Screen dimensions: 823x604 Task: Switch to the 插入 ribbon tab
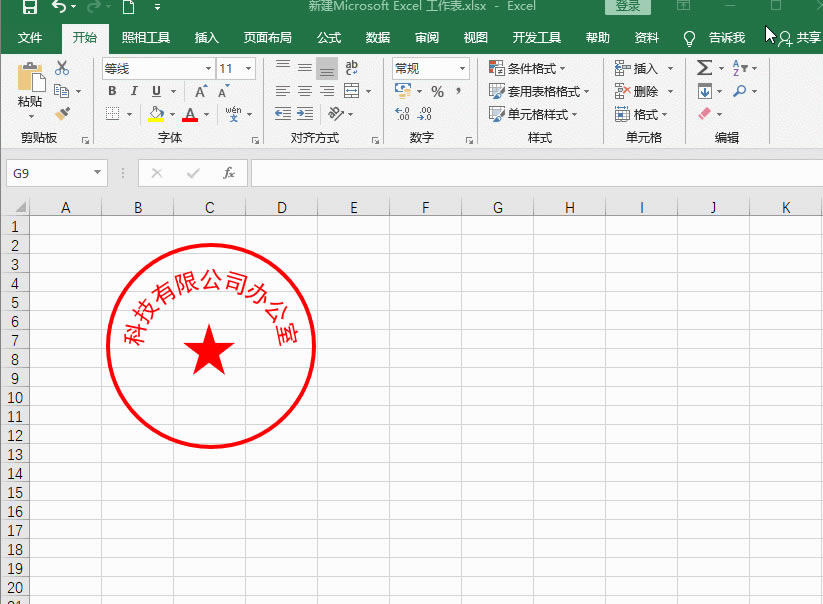[x=206, y=38]
